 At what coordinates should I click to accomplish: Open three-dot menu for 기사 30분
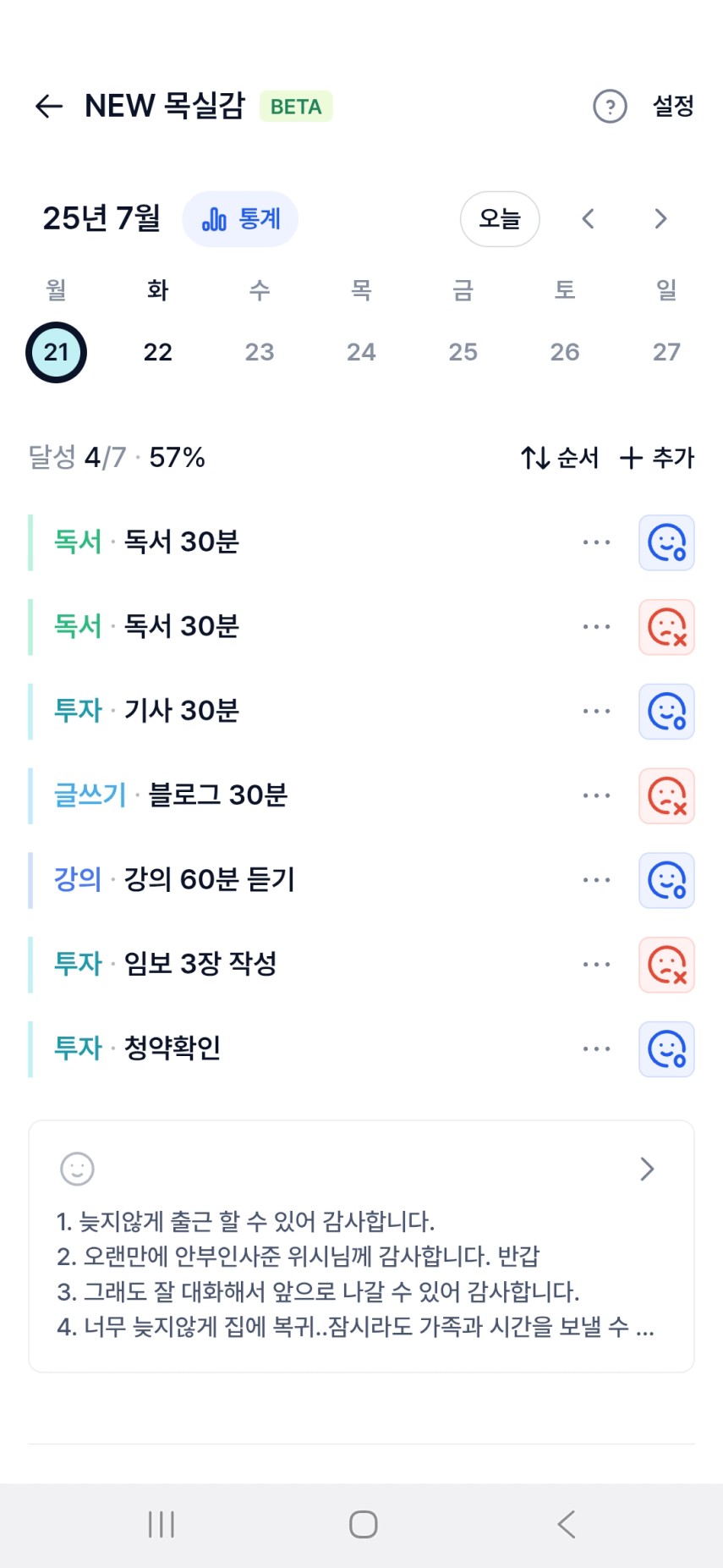(596, 711)
